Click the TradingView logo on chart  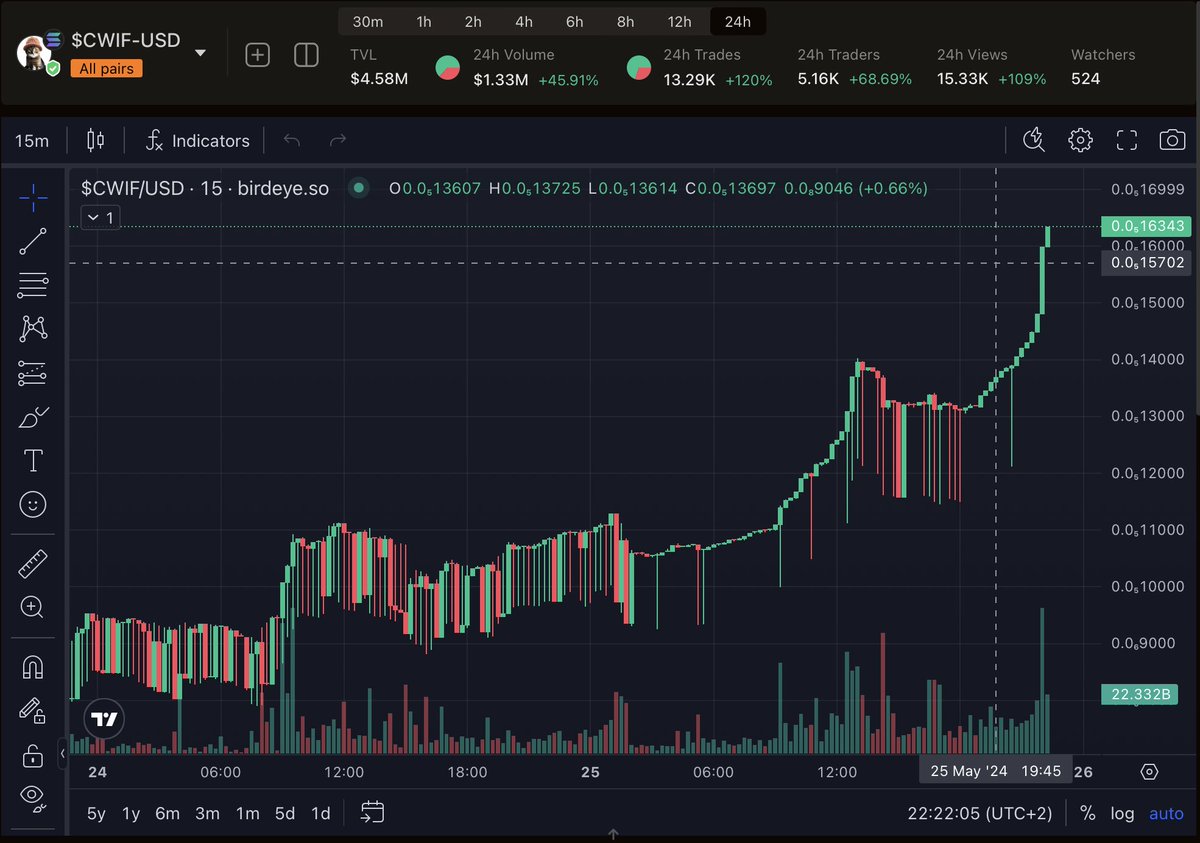104,718
